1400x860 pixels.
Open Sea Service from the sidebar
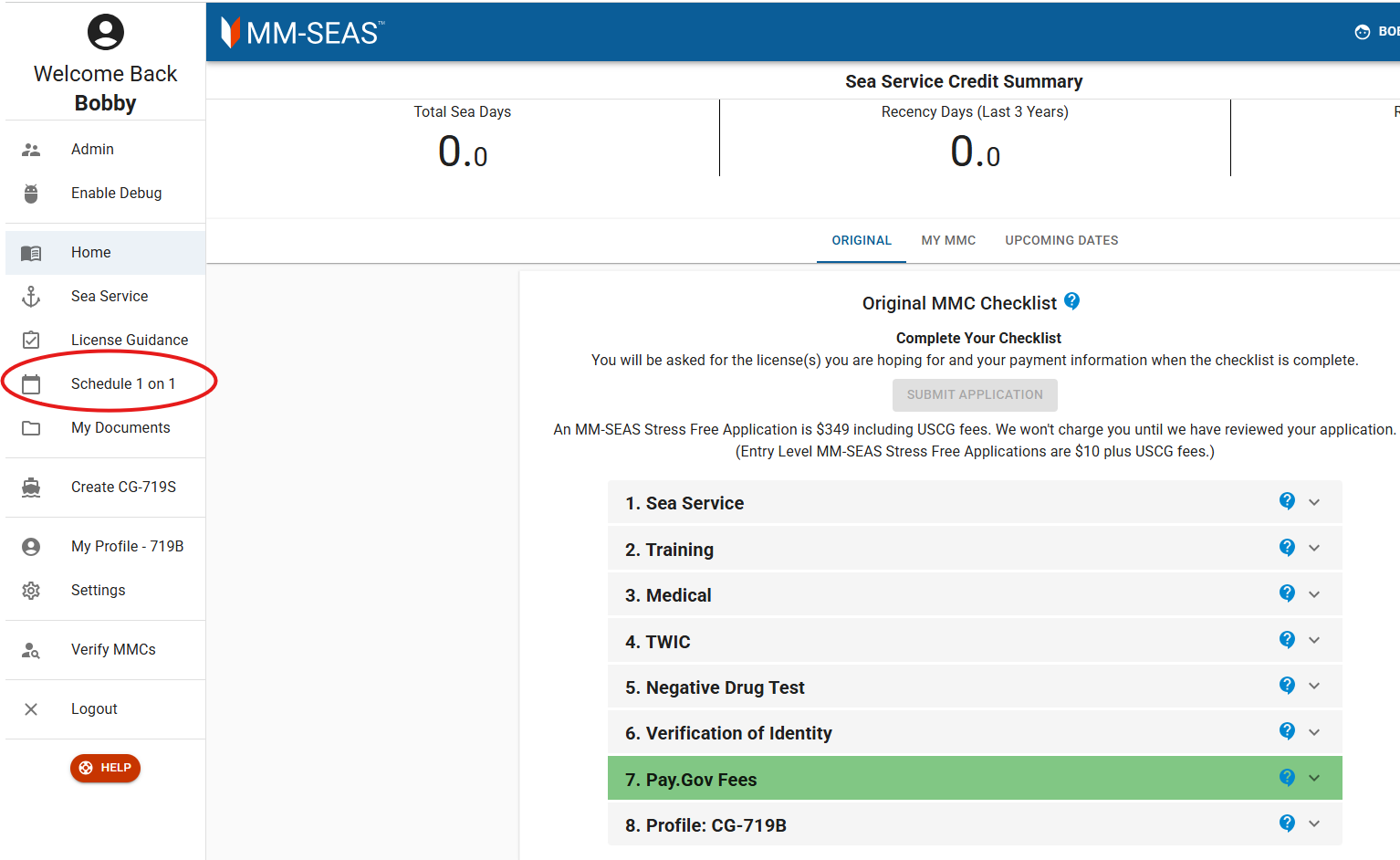point(105,297)
